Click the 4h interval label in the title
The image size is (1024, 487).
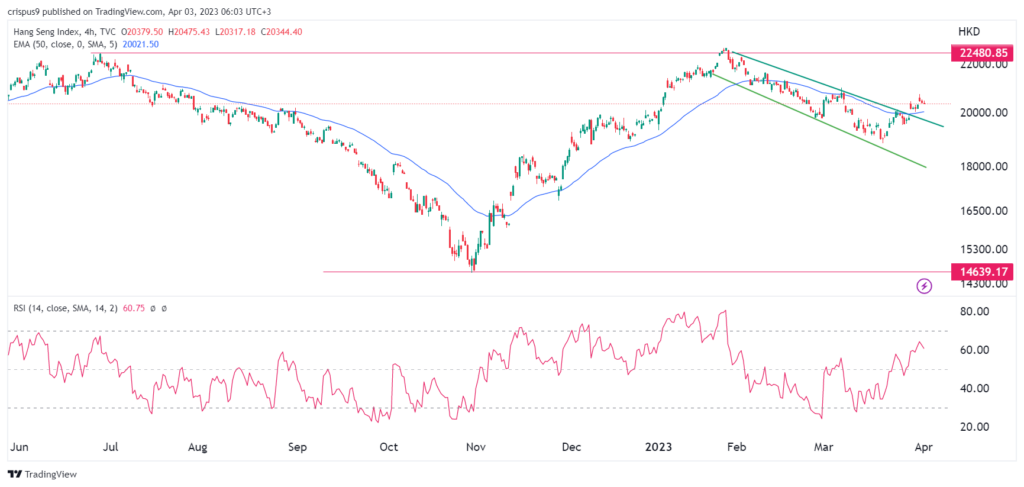coord(89,31)
